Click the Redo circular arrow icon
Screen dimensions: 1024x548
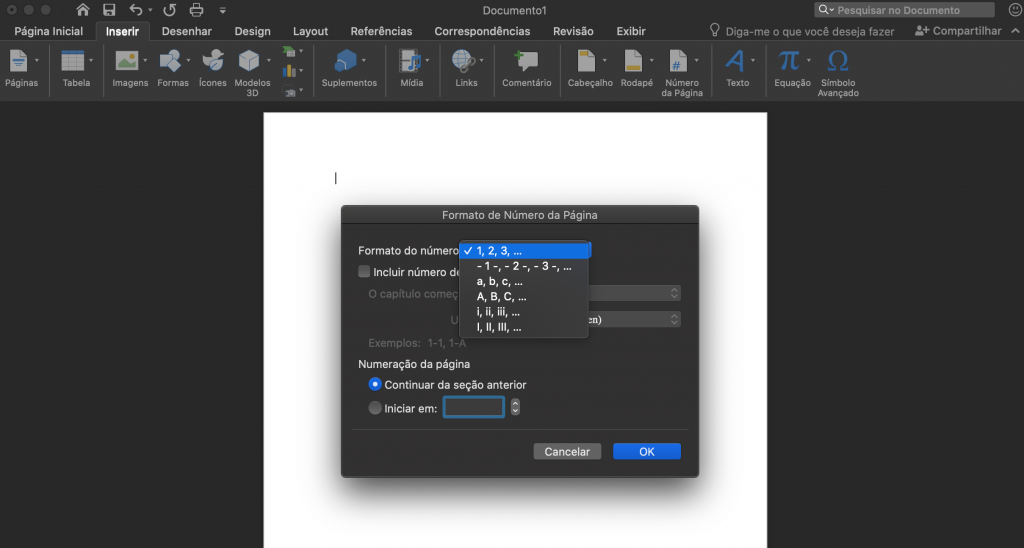click(x=169, y=10)
